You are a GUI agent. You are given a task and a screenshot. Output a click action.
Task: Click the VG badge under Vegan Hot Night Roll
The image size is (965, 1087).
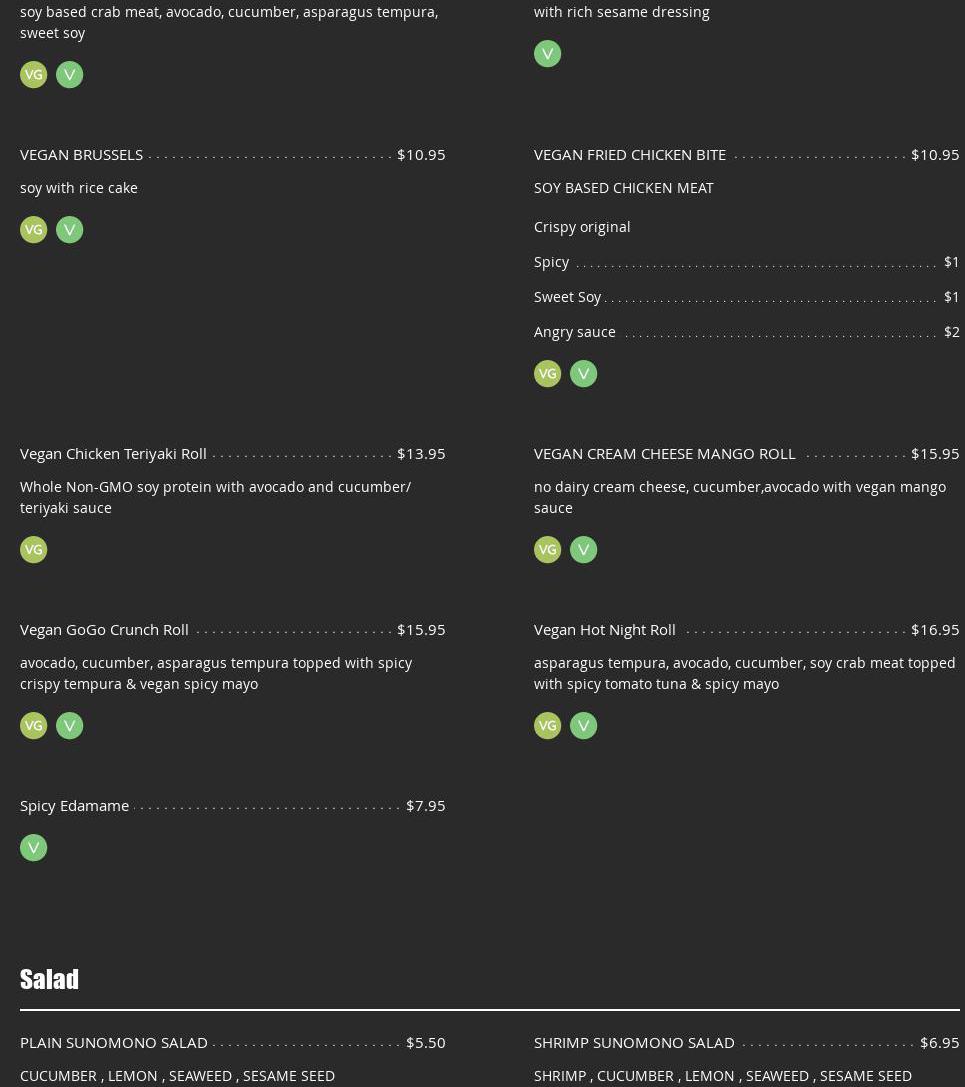click(x=547, y=726)
